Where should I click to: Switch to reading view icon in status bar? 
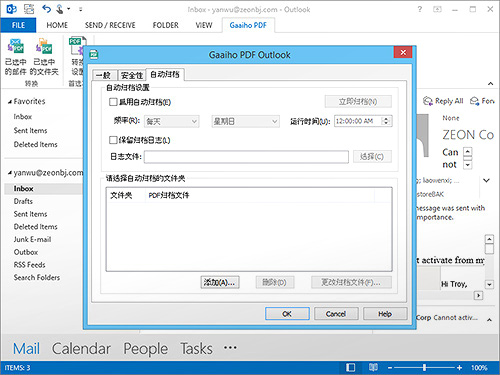(373, 367)
